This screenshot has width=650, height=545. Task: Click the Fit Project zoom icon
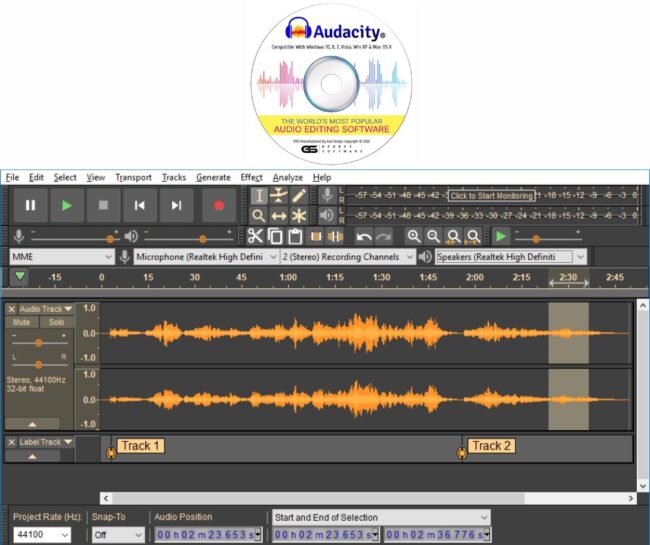tap(473, 237)
